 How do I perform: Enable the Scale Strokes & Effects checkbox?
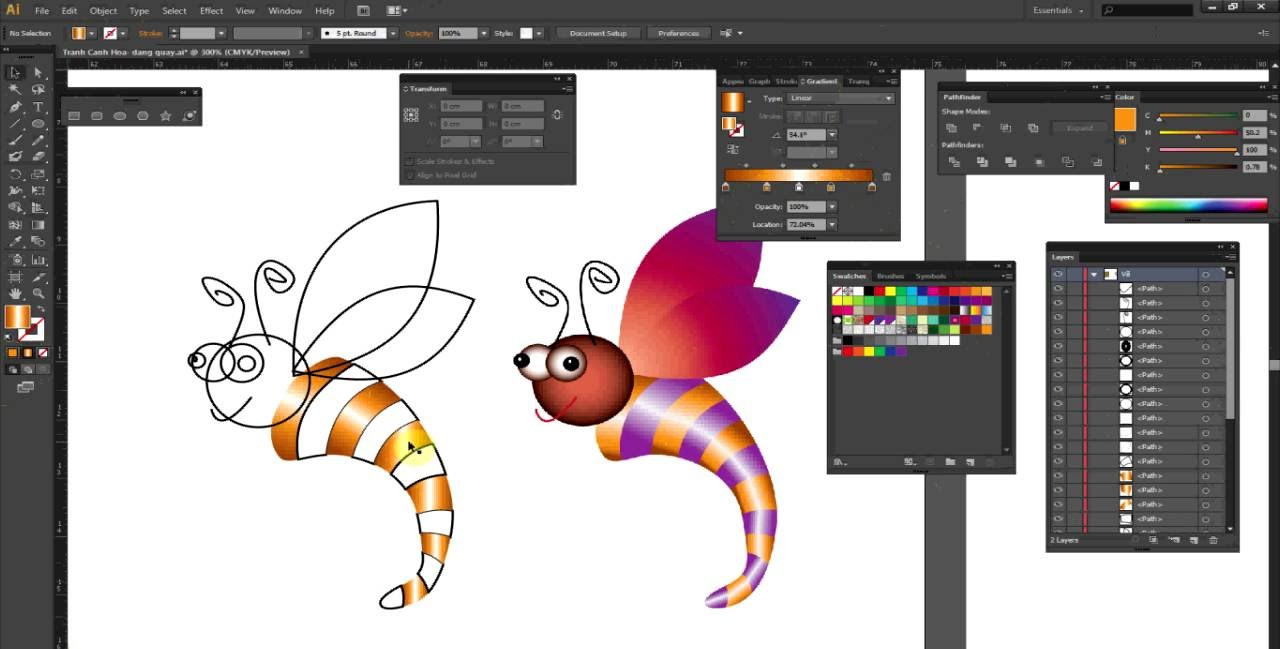tap(410, 161)
